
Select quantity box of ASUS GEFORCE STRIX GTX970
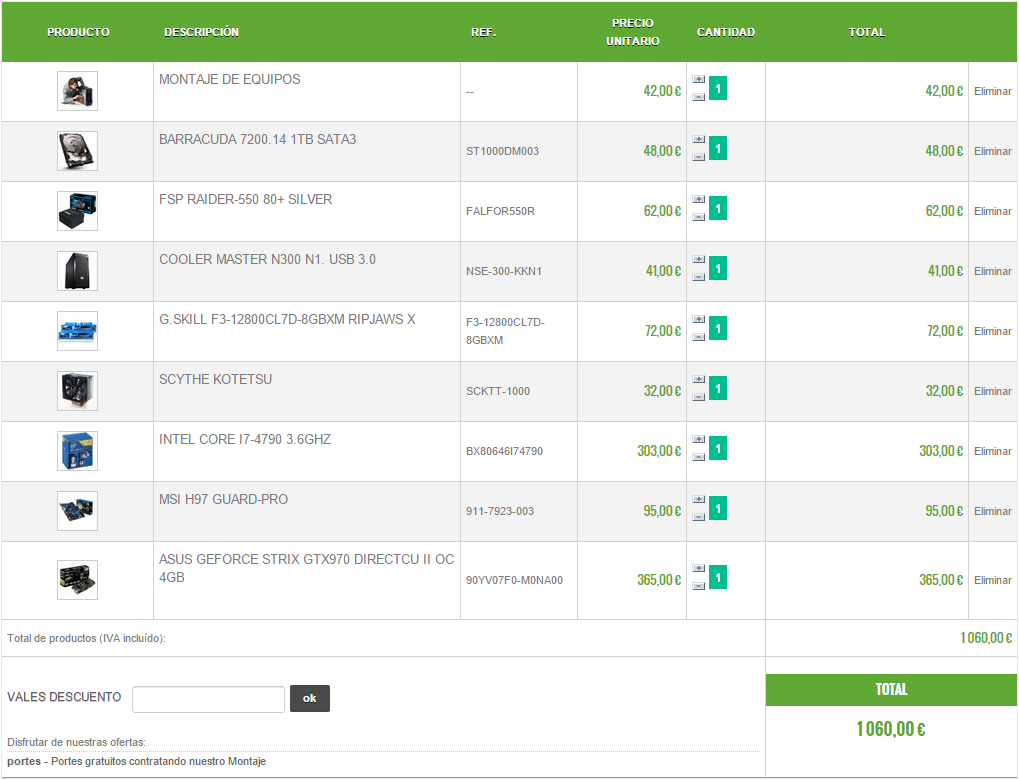point(718,577)
